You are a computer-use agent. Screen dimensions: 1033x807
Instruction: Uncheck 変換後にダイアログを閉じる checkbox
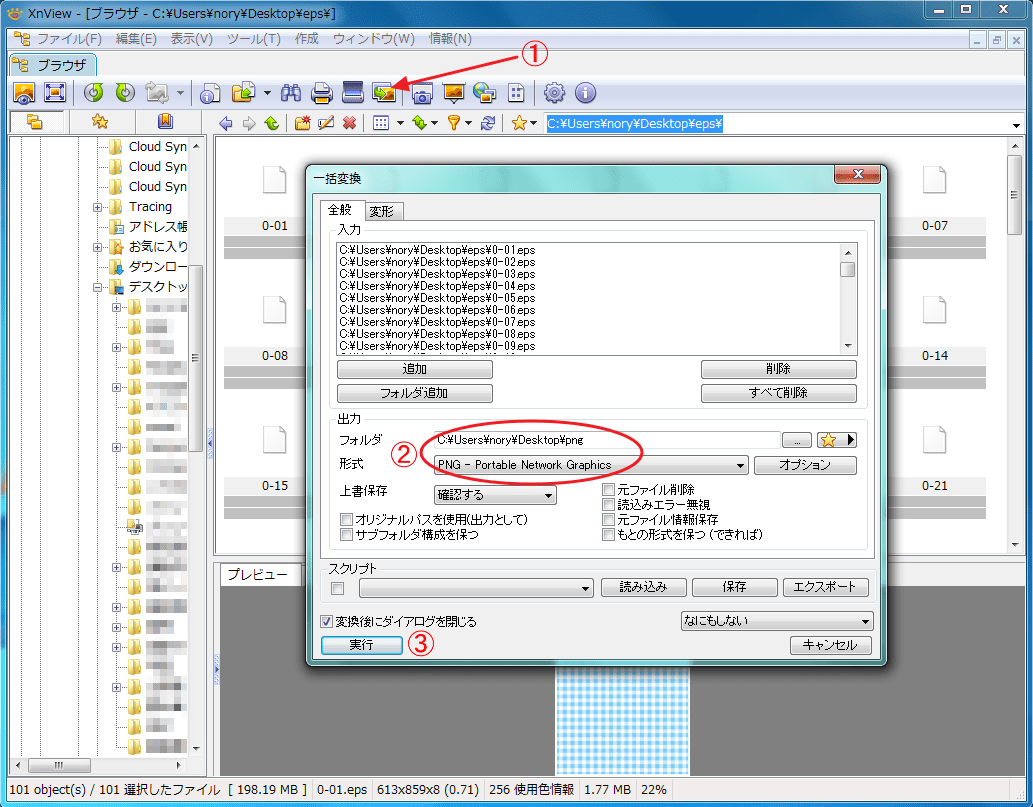326,621
